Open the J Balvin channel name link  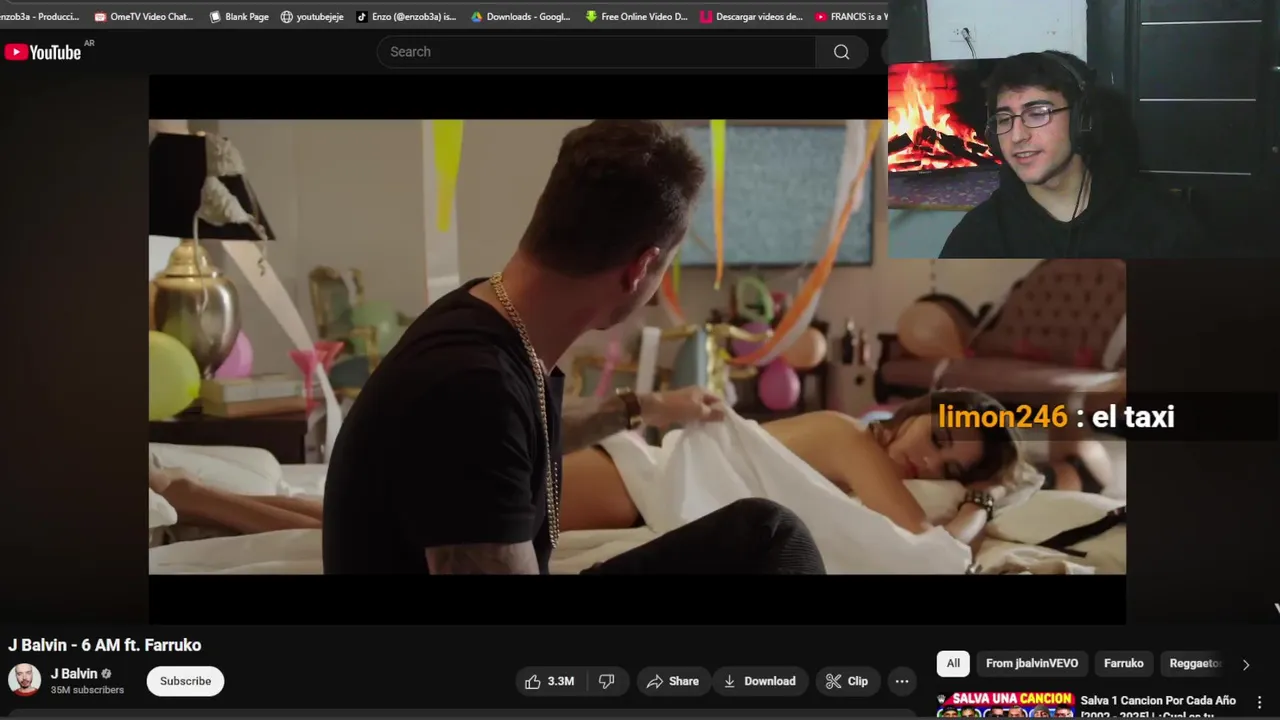click(74, 674)
